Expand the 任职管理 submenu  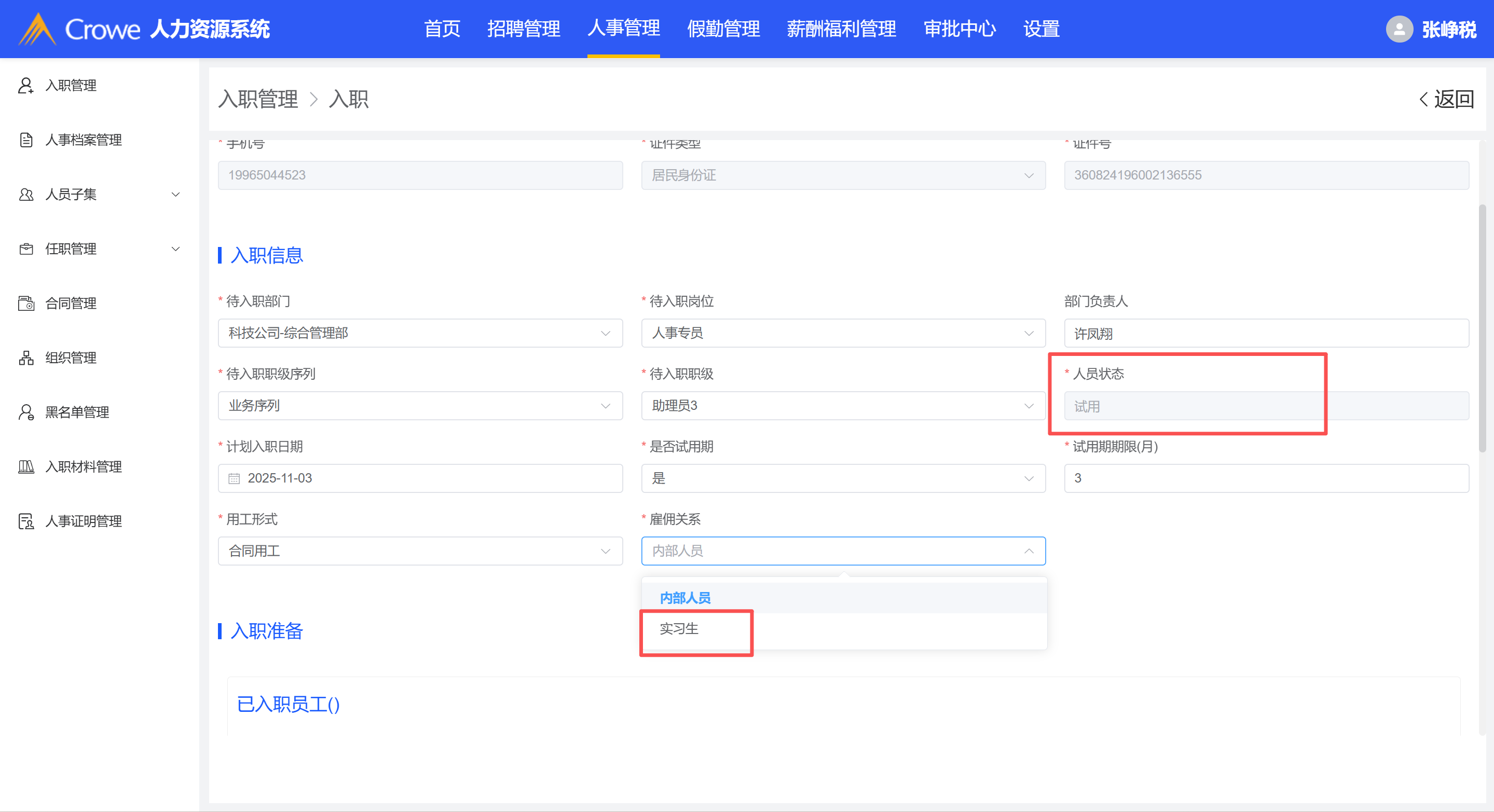coord(175,249)
